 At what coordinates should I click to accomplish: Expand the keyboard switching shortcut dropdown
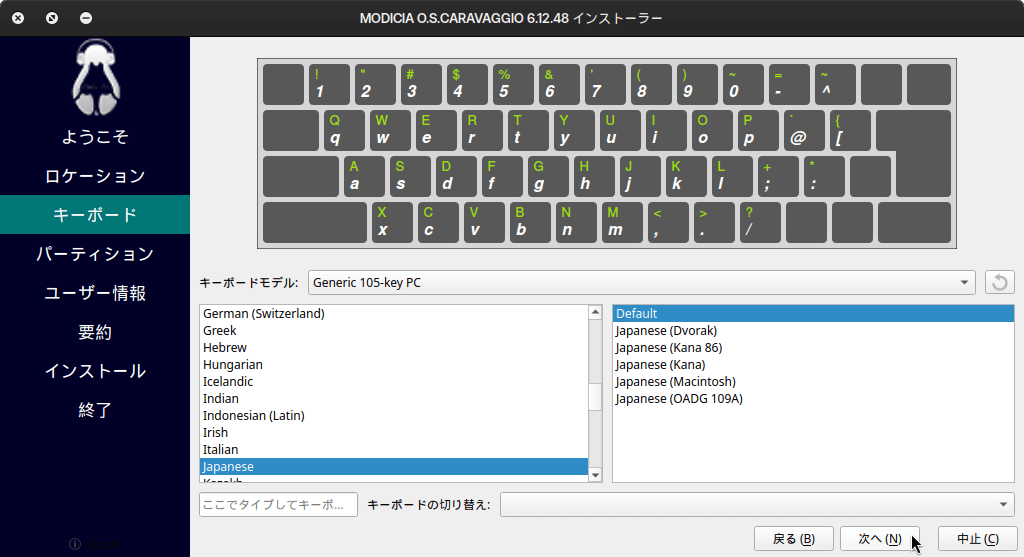pos(757,504)
